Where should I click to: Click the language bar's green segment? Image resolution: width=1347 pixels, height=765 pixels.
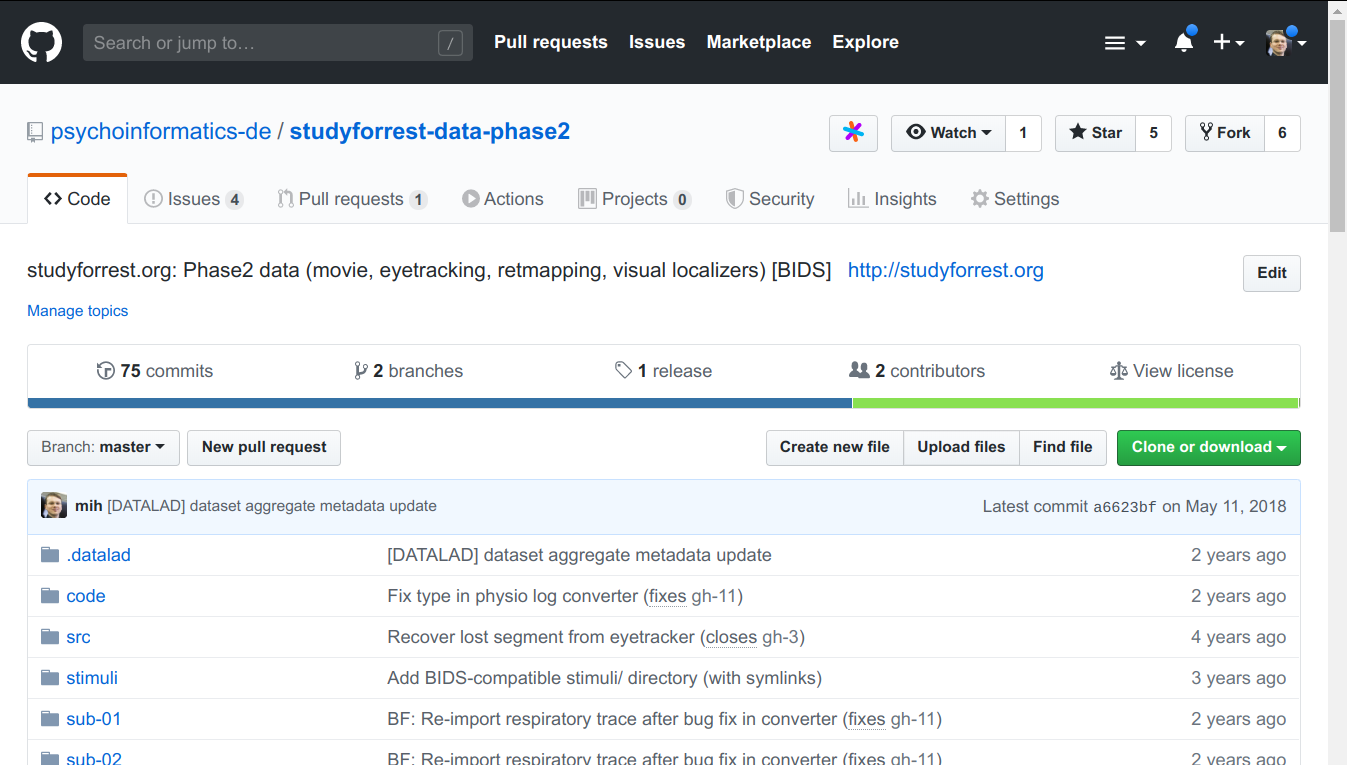click(1075, 403)
